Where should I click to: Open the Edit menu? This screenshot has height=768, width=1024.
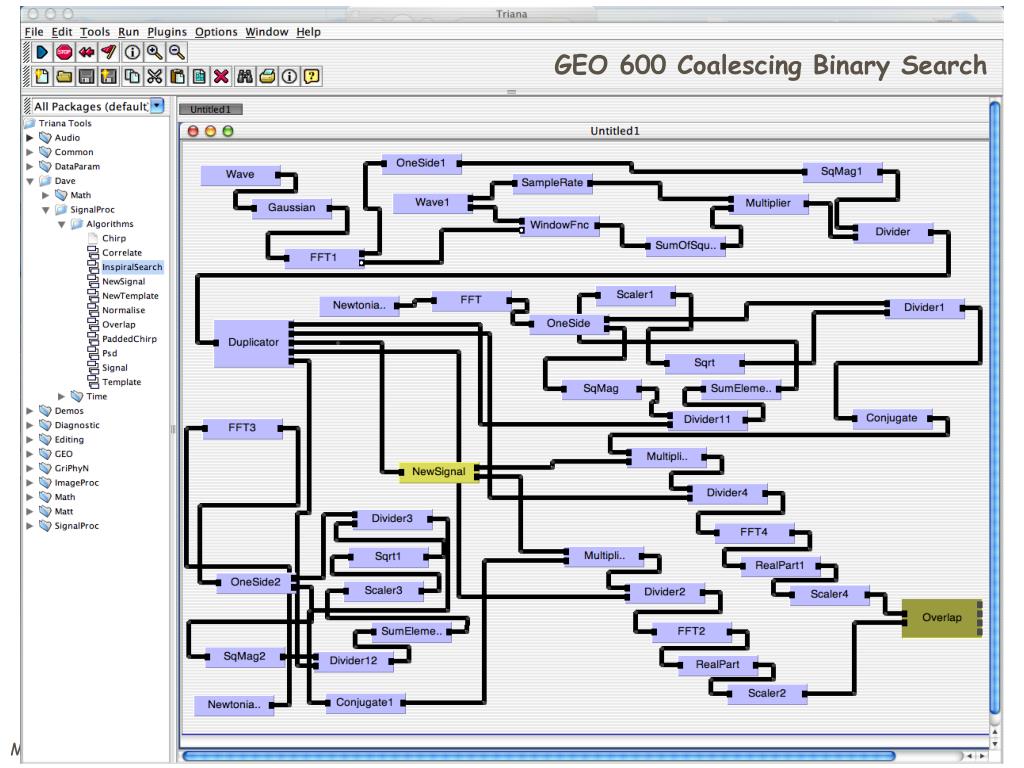coord(62,31)
